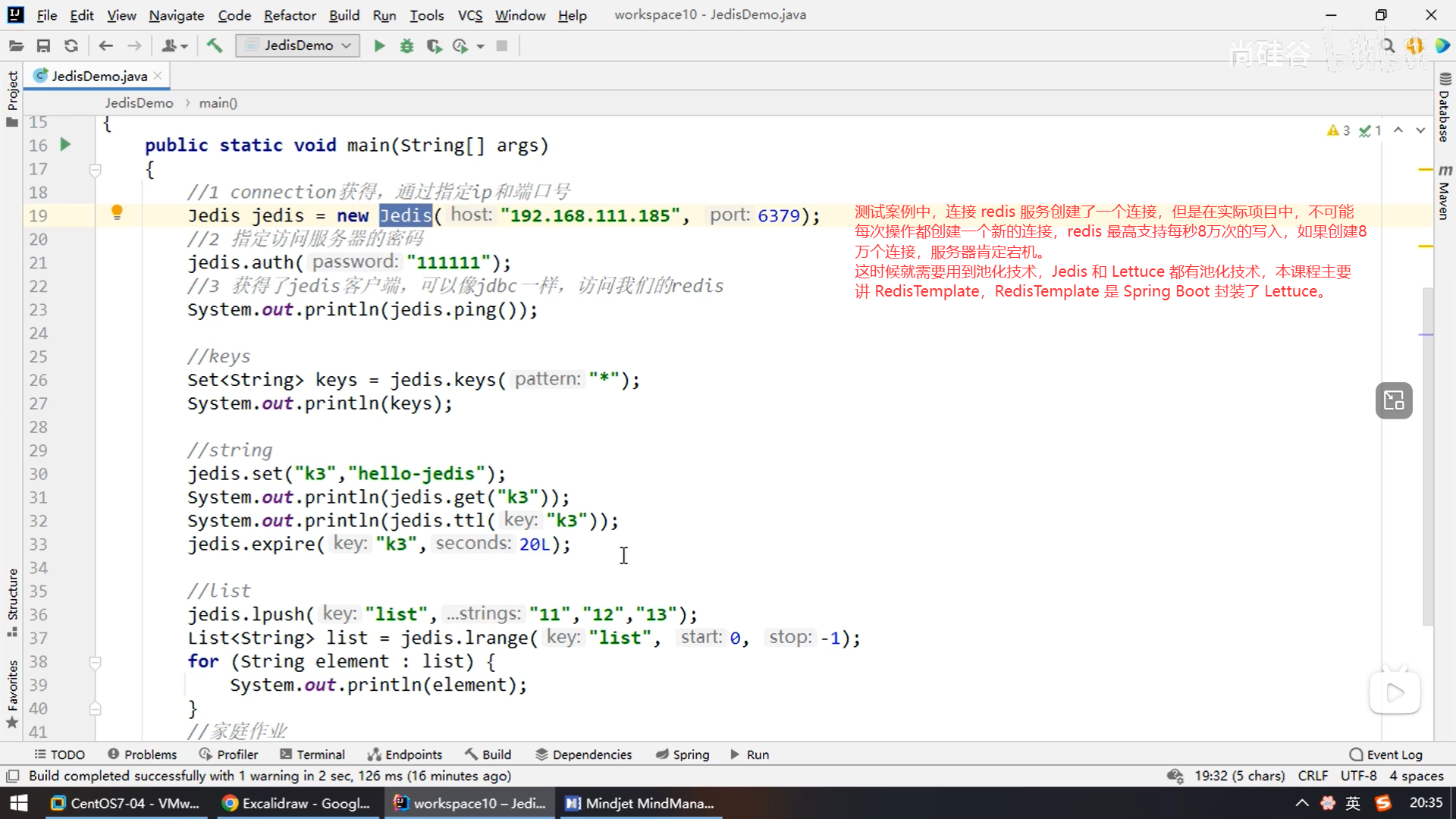Click the yellow intention lightbulb on line 19
Image resolution: width=1456 pixels, height=819 pixels.
tap(117, 213)
